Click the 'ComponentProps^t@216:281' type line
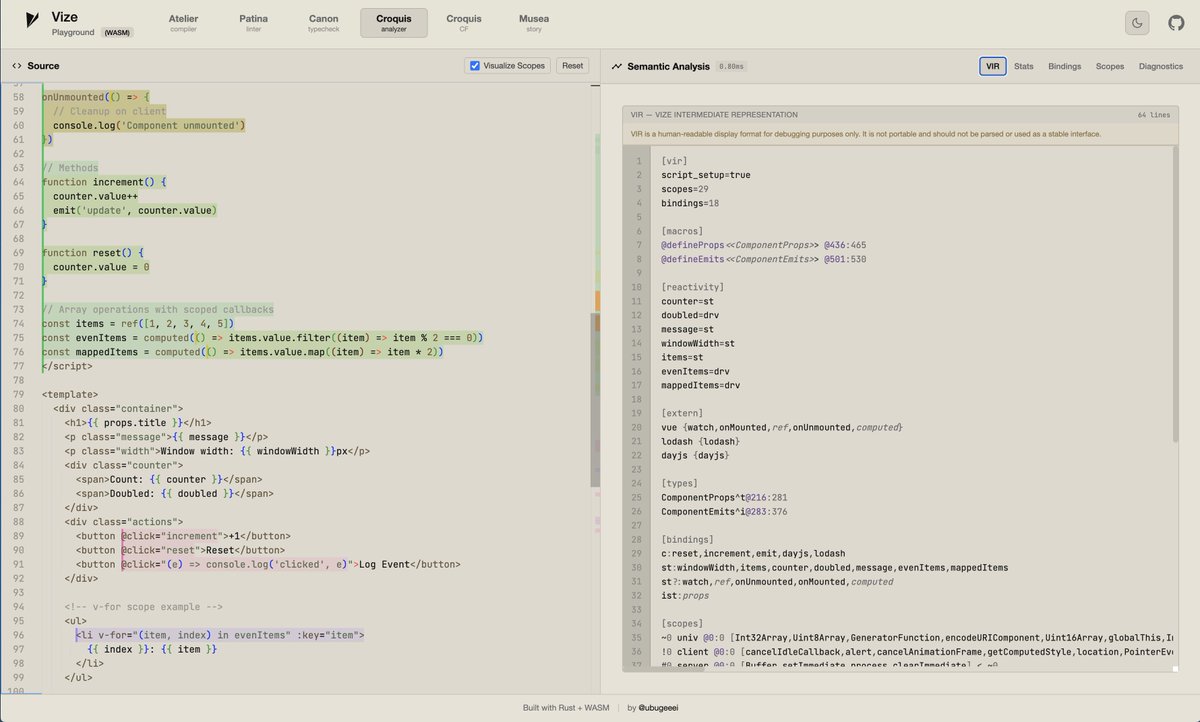 (x=724, y=497)
